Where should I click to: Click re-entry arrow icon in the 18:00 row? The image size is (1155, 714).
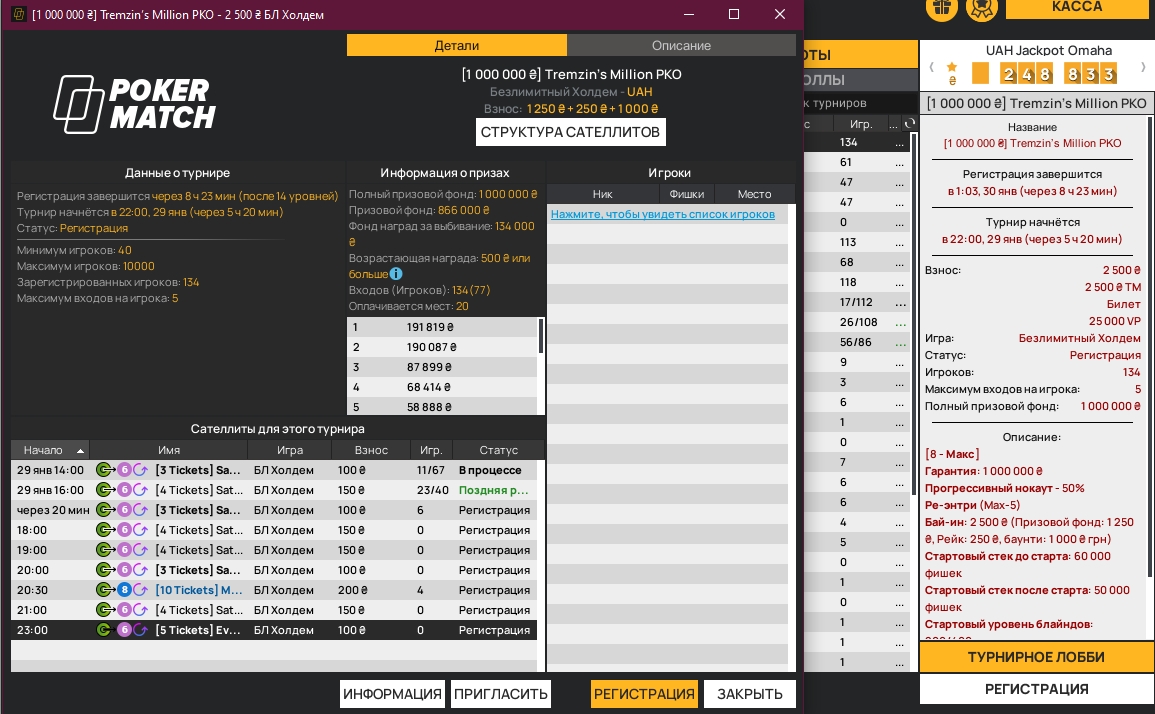[140, 530]
